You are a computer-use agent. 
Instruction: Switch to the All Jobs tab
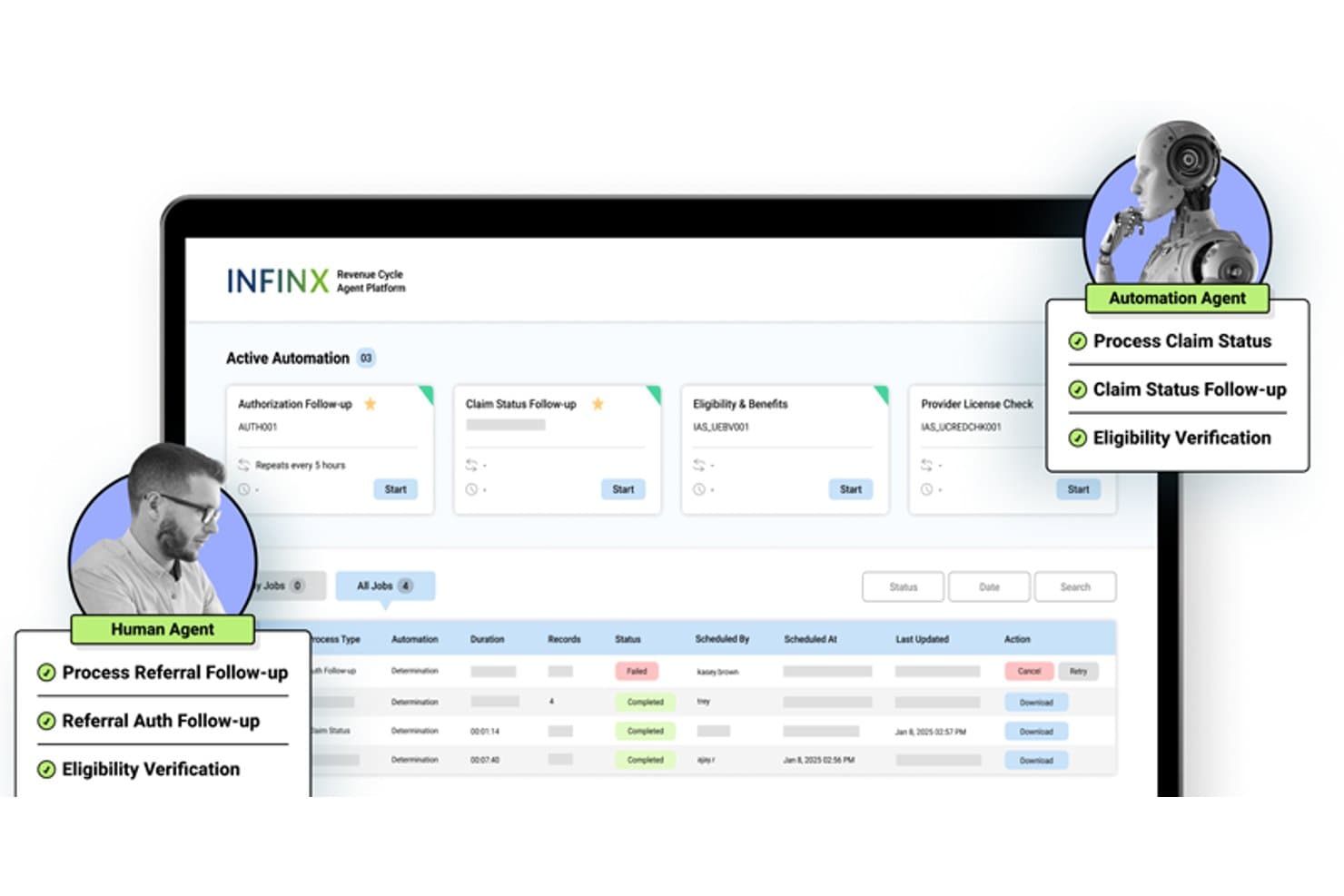click(385, 586)
